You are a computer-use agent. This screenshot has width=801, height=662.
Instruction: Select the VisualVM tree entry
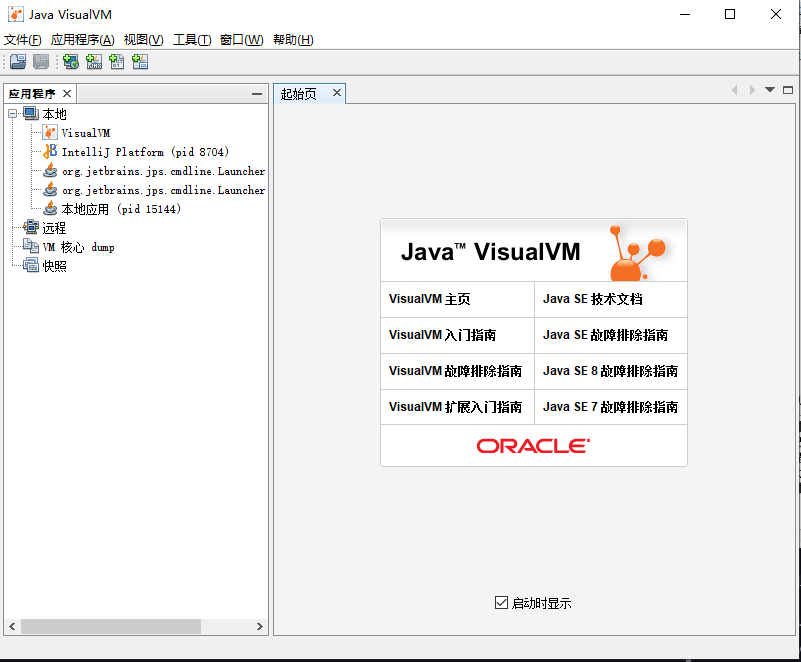86,133
